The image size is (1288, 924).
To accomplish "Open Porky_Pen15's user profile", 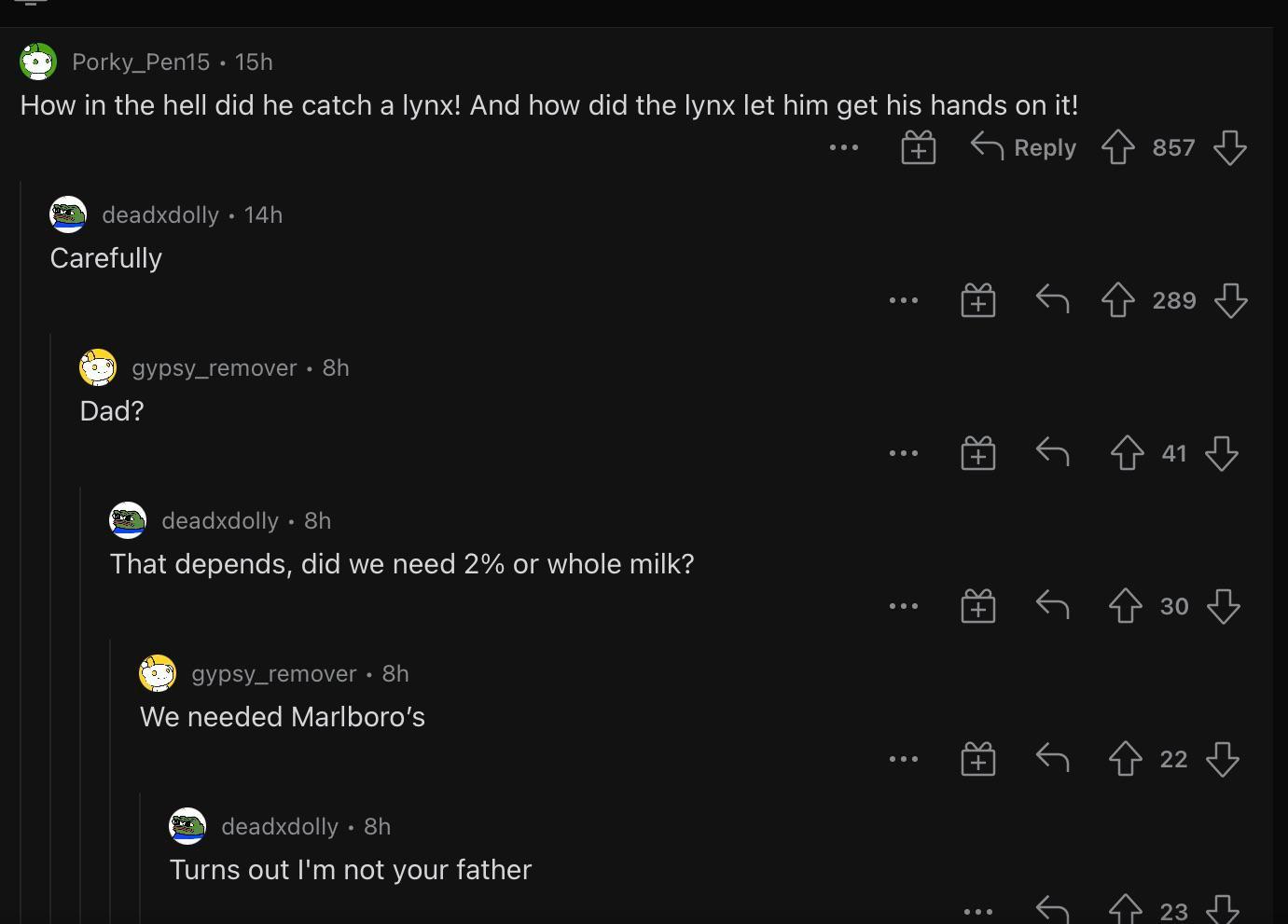I will (141, 62).
